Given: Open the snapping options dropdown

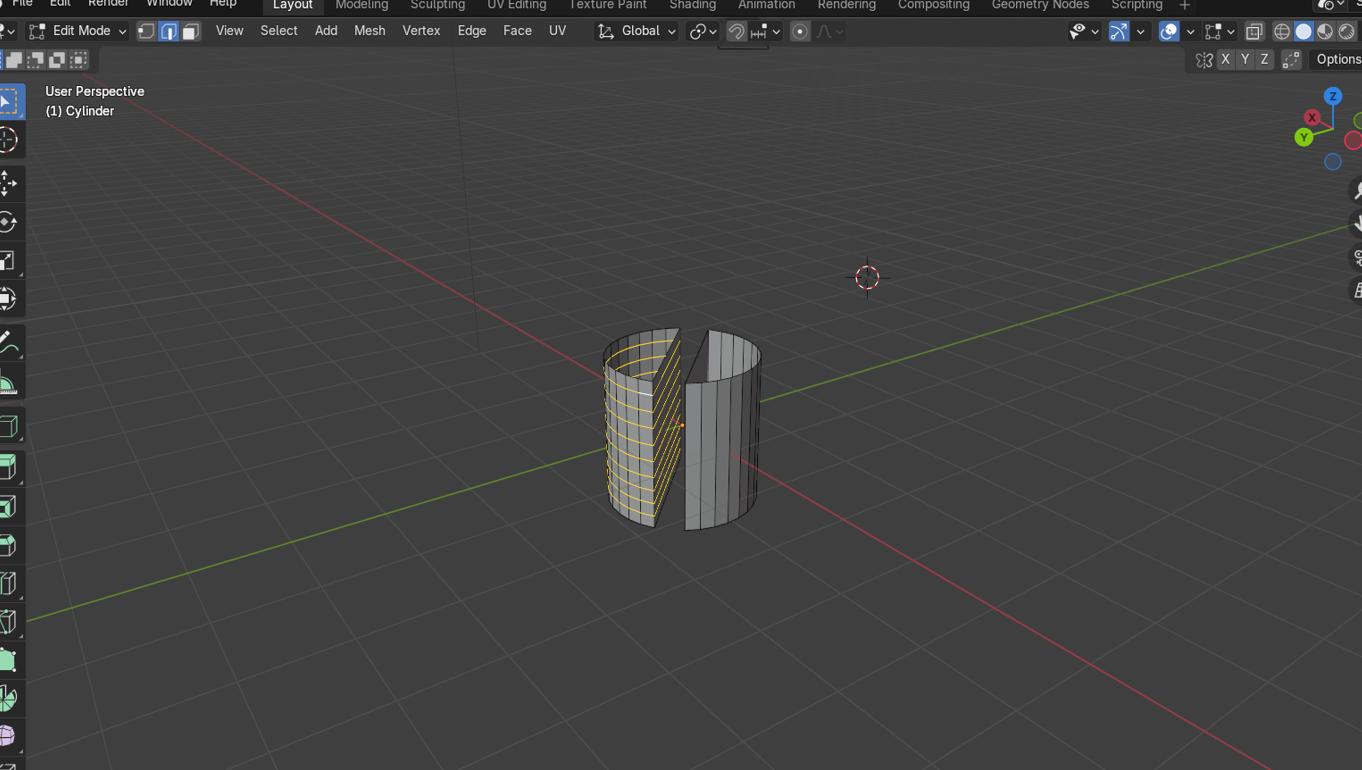Looking at the screenshot, I should pos(765,31).
